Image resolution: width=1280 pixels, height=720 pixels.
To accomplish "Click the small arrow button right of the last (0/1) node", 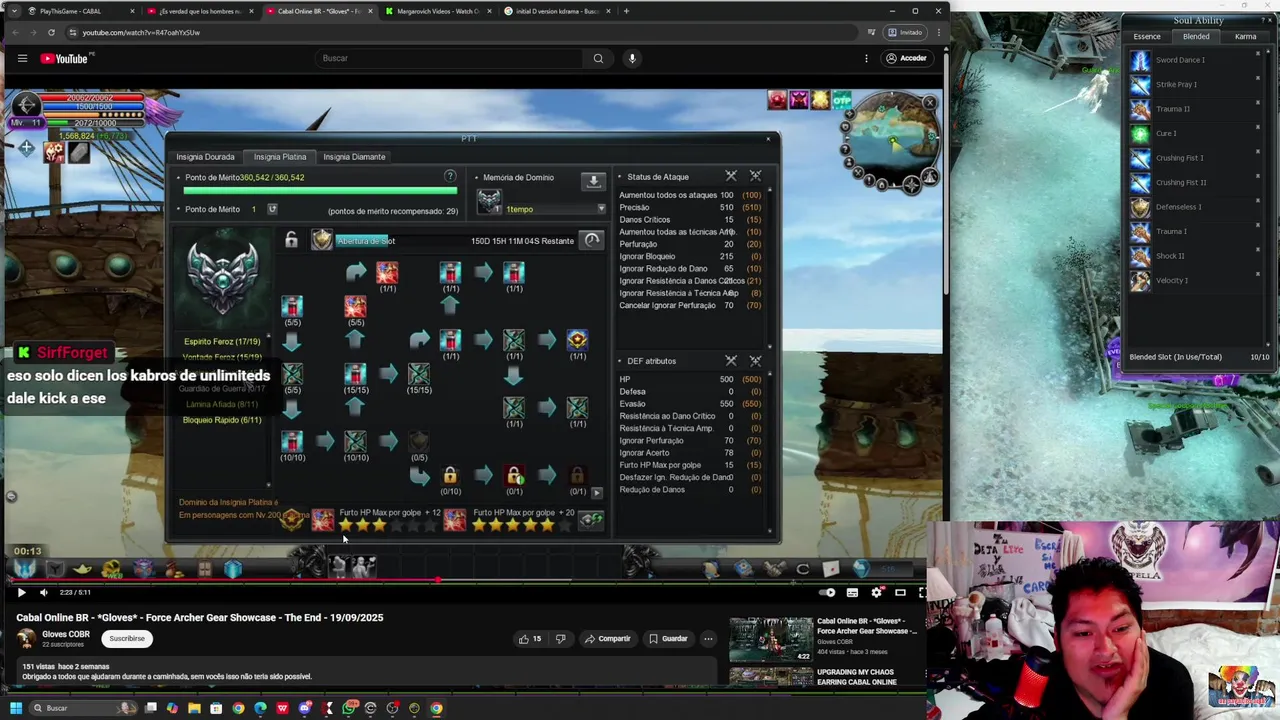I will point(597,492).
